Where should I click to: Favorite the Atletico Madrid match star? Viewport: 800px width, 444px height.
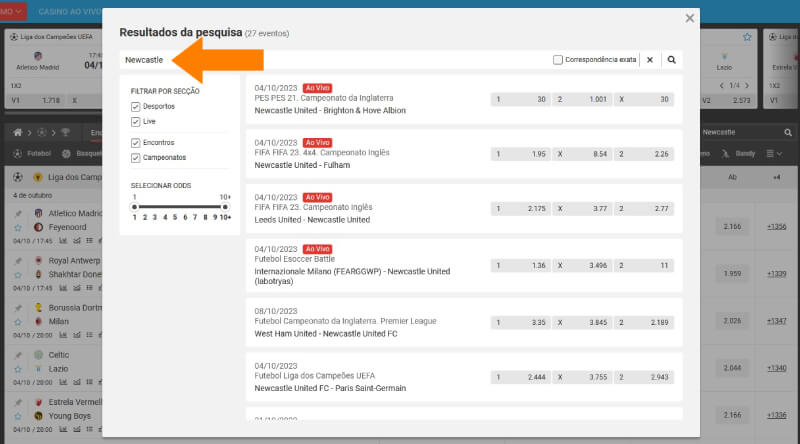coord(18,228)
